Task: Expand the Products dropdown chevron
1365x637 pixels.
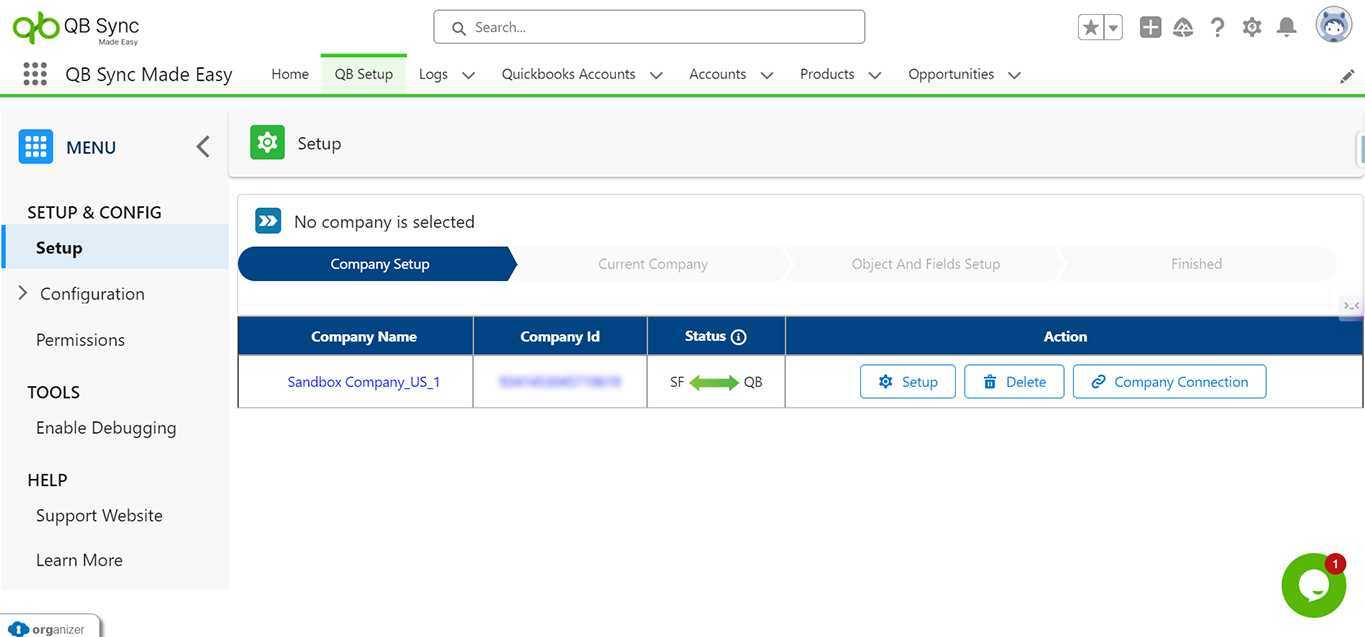Action: click(x=875, y=75)
